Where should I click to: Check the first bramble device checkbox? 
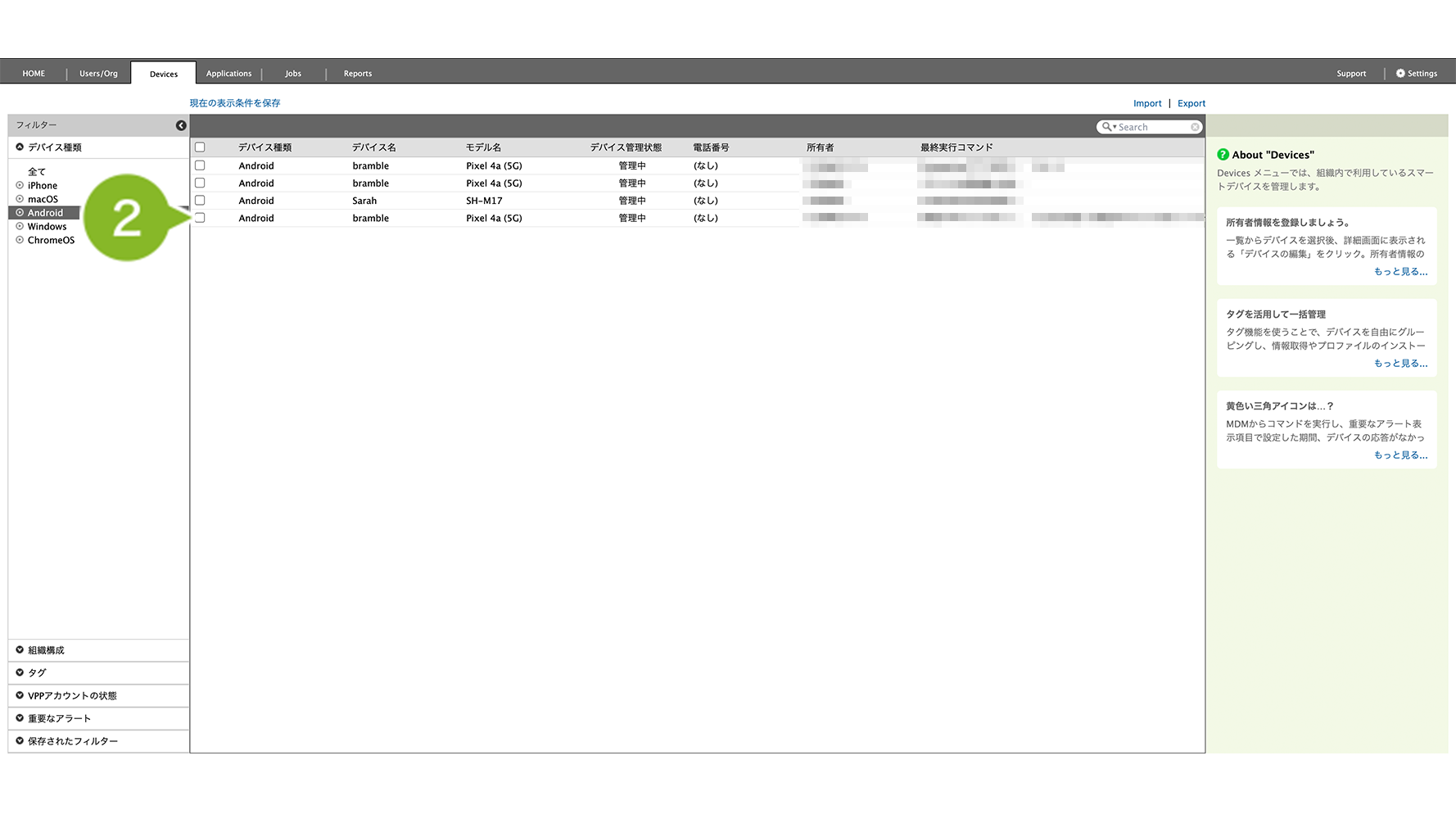[200, 165]
